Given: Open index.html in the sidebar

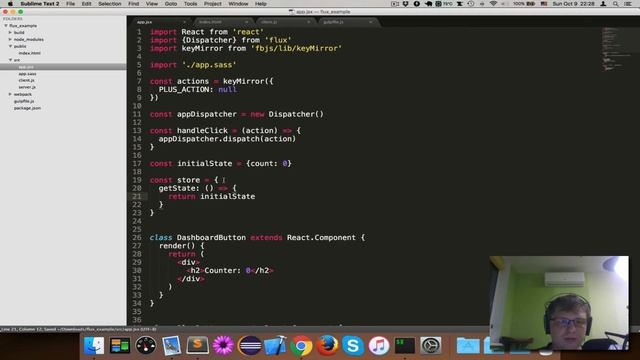Looking at the screenshot, I should (x=29, y=53).
